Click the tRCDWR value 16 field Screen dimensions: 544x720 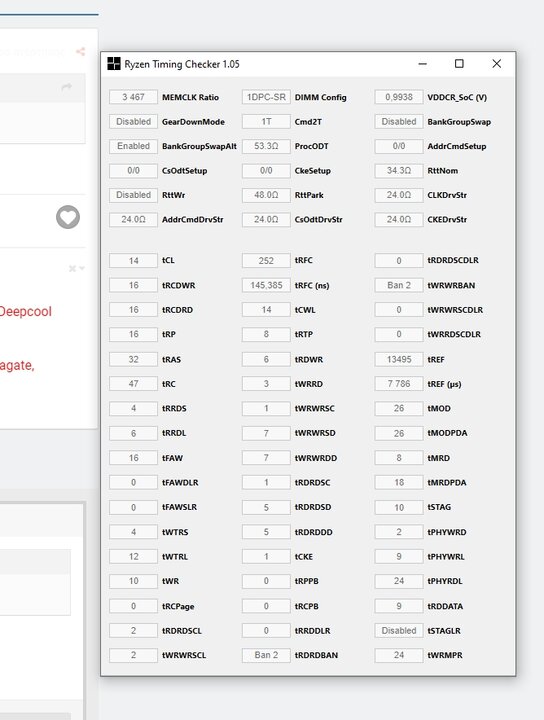133,285
